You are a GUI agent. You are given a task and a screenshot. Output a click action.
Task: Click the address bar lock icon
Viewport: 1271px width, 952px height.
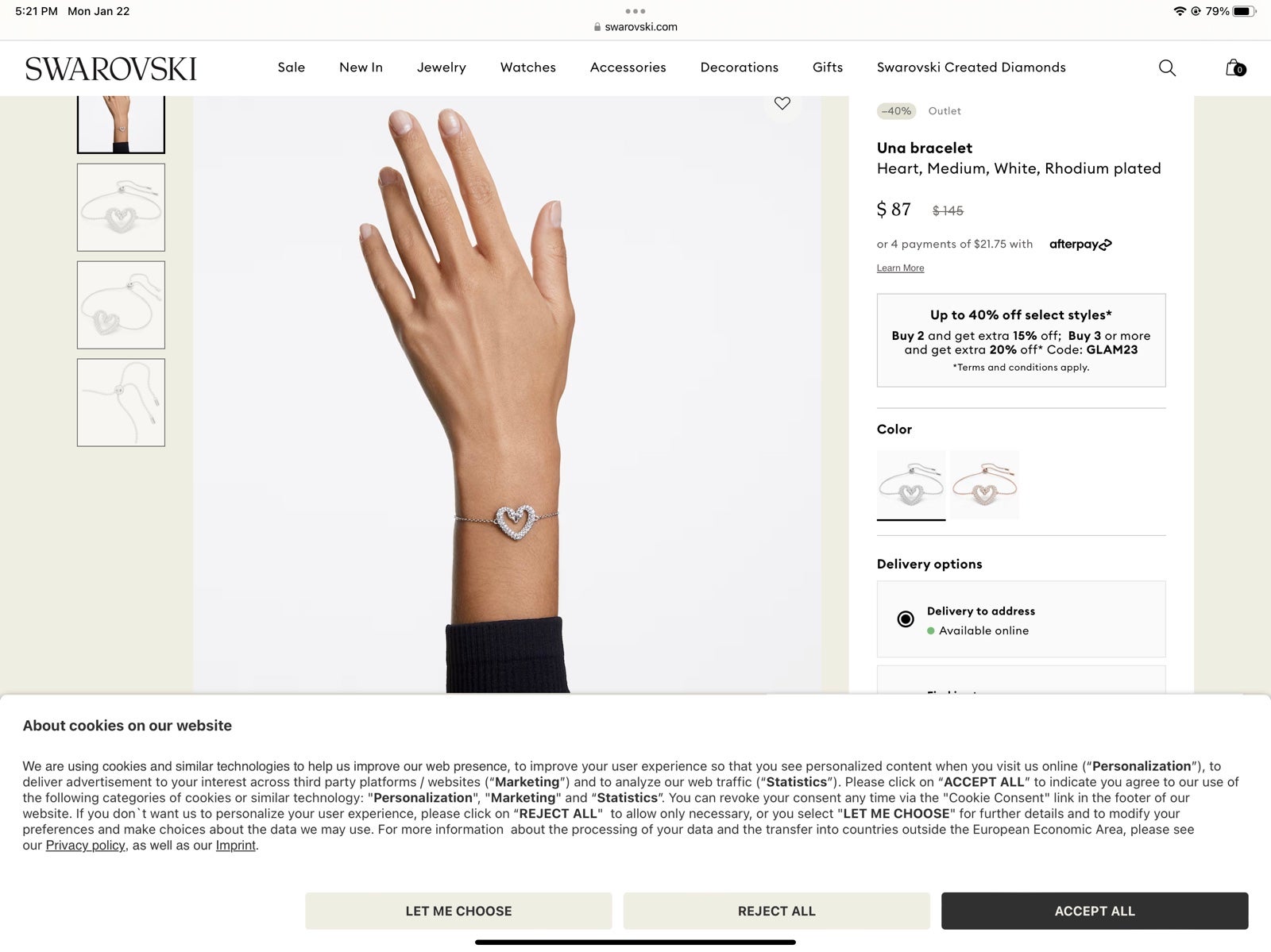tap(597, 27)
